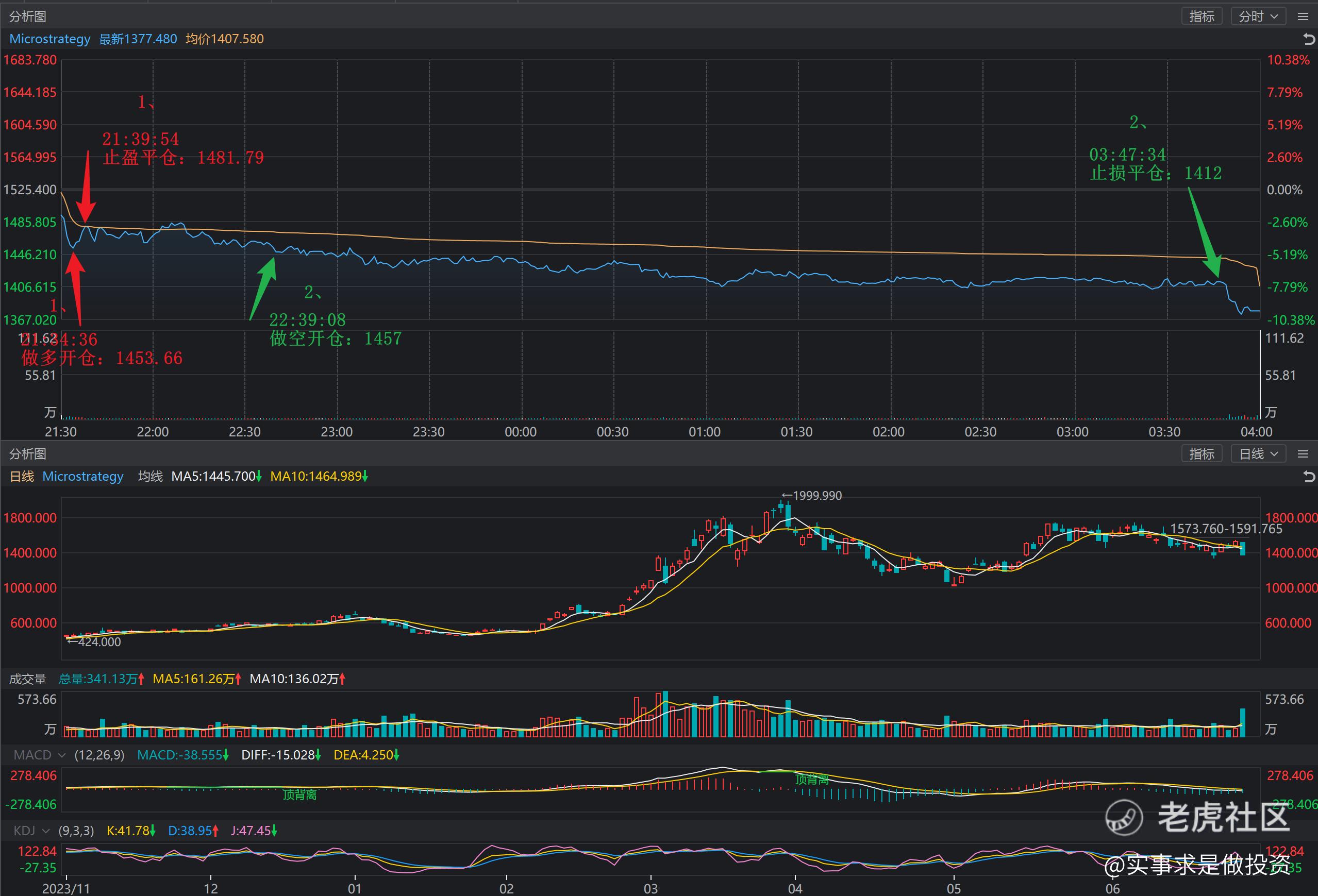Click the K:41.78 KDJ value
Image resolution: width=1318 pixels, height=896 pixels.
131,831
